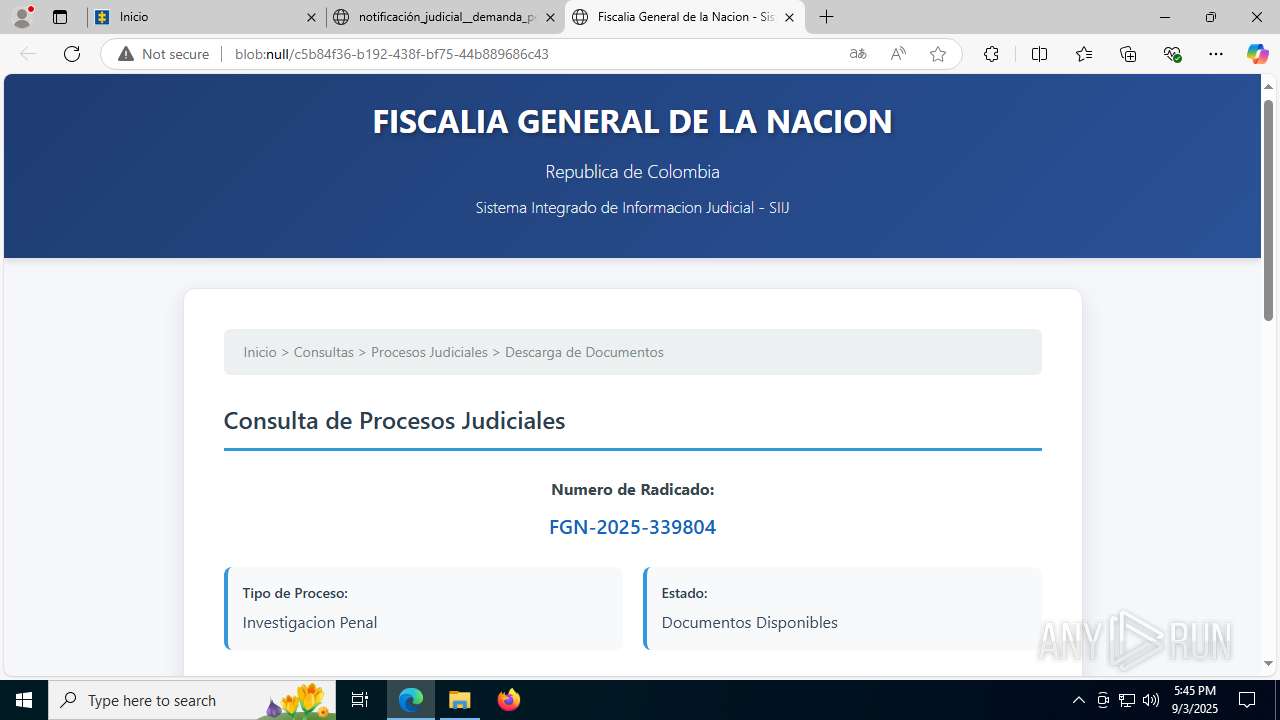
Task: Click the radicado number FGN-2025-339804
Action: 632,527
